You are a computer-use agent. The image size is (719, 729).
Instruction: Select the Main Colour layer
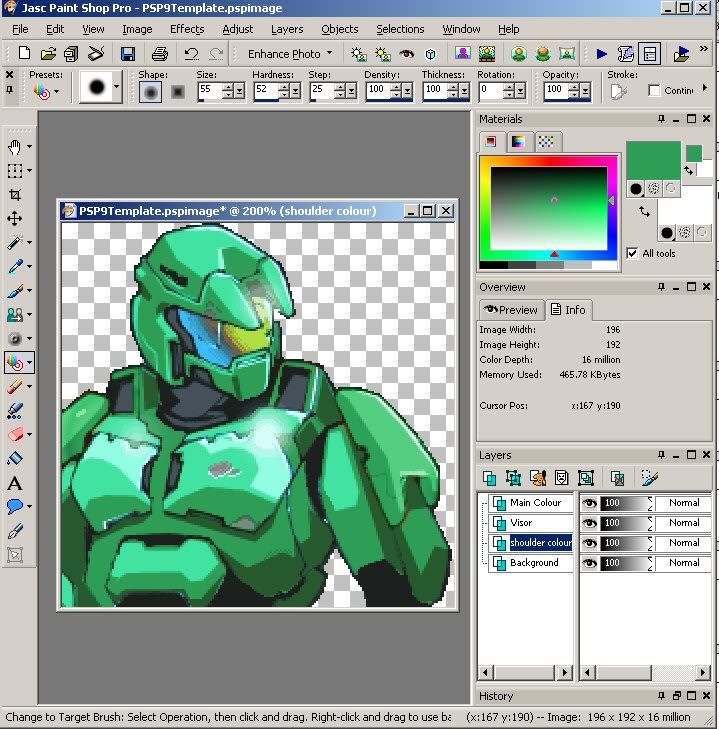pos(535,503)
